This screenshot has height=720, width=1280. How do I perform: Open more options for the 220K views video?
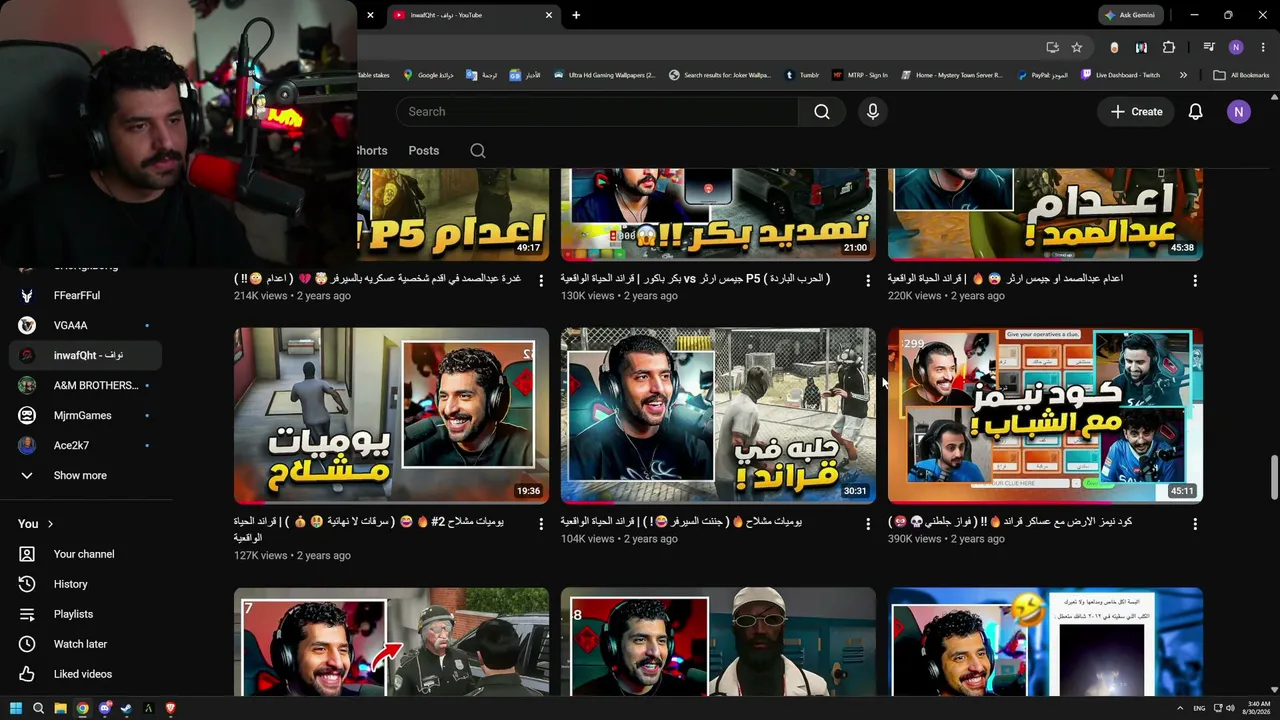pyautogui.click(x=1195, y=281)
